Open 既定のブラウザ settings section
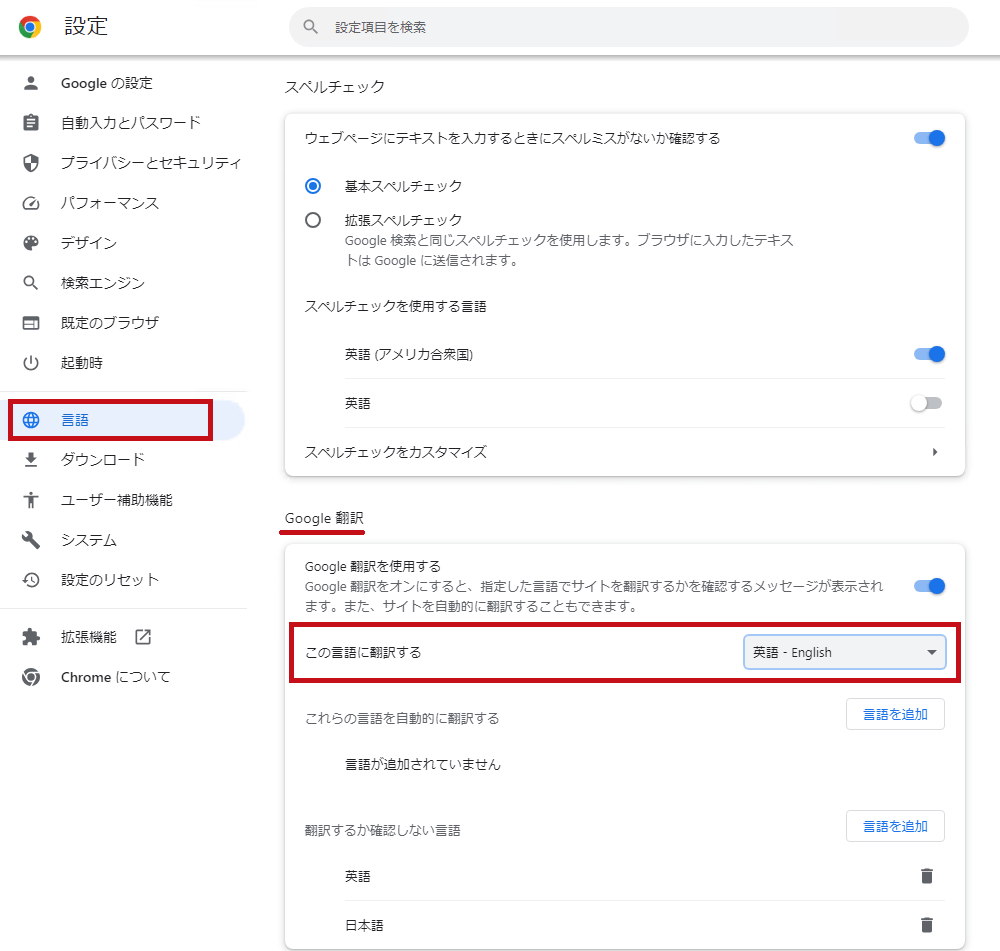Viewport: 1000px width, 951px height. pyautogui.click(x=110, y=323)
